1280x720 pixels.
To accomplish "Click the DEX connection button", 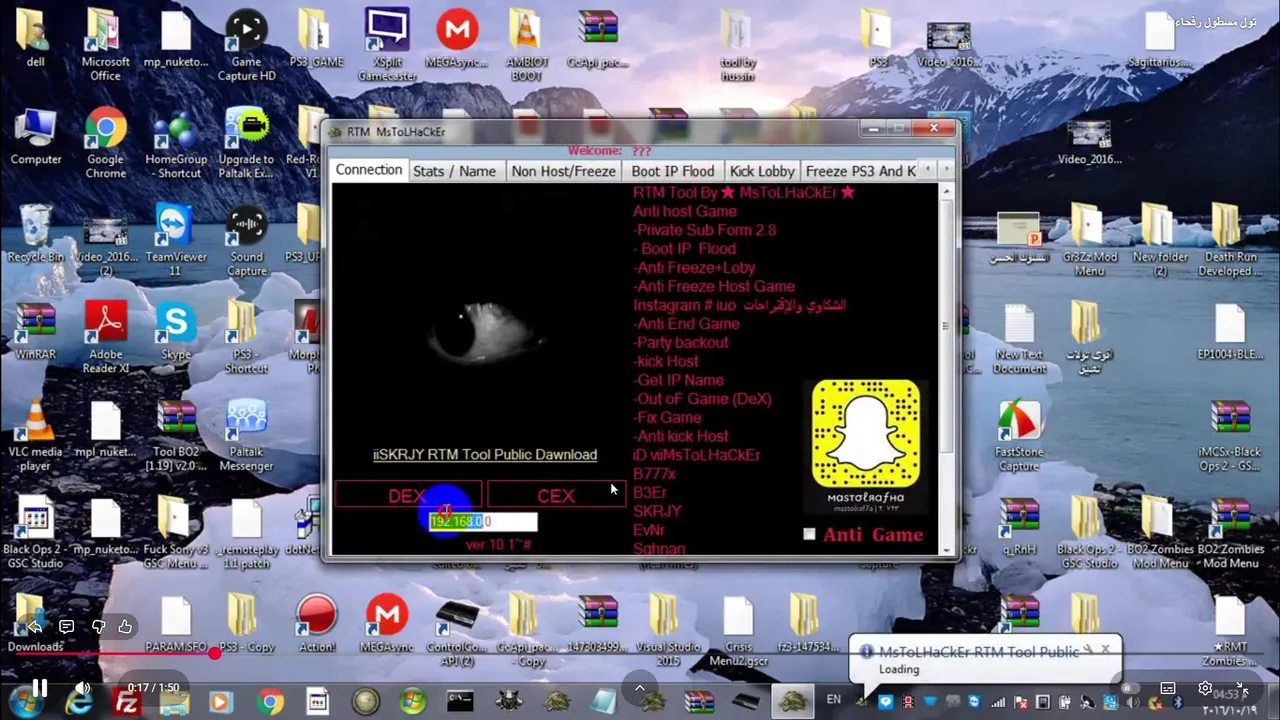I will (407, 495).
